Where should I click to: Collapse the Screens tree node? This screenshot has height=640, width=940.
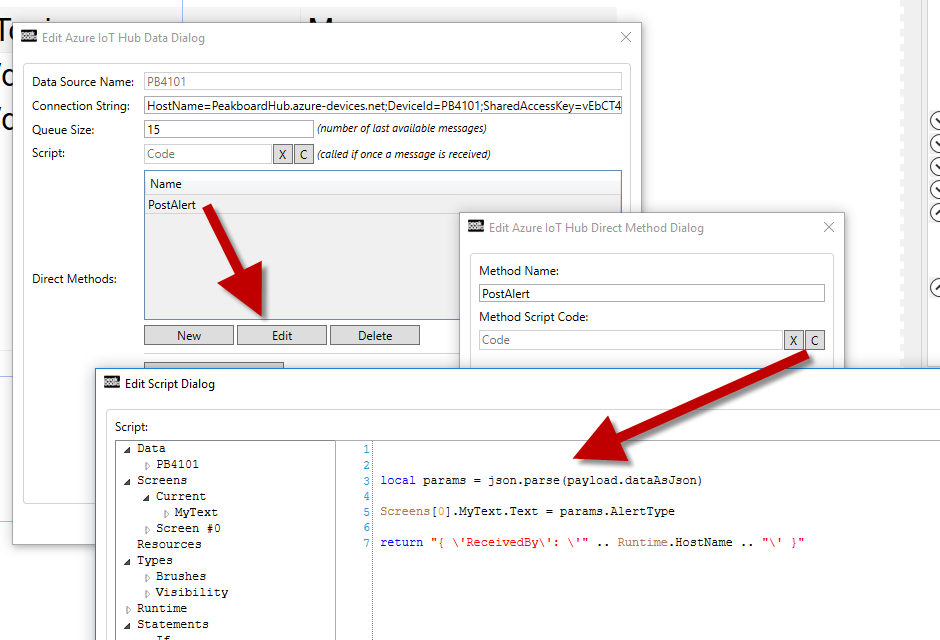point(127,481)
